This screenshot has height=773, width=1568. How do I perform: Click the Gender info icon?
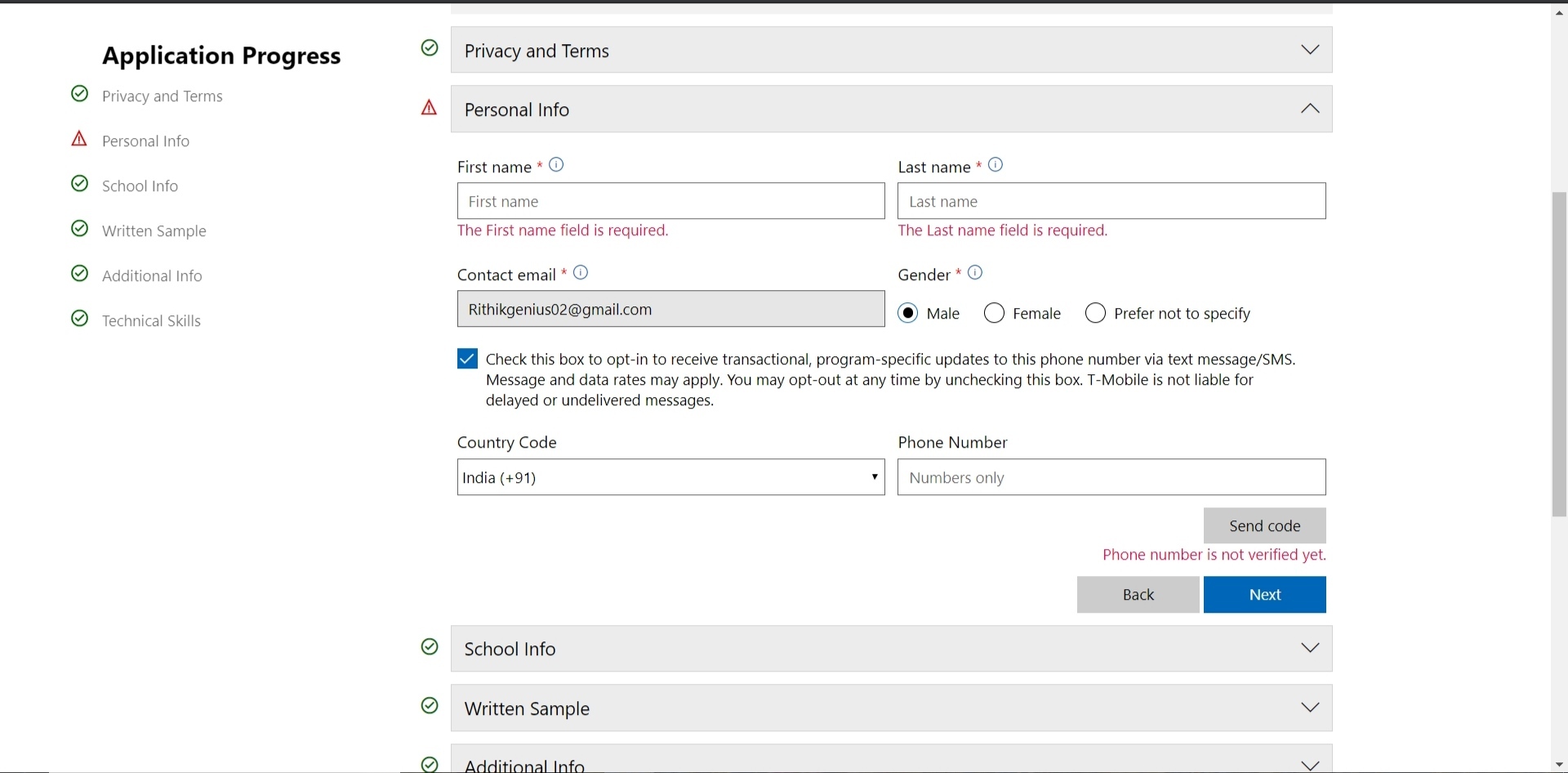click(x=975, y=273)
